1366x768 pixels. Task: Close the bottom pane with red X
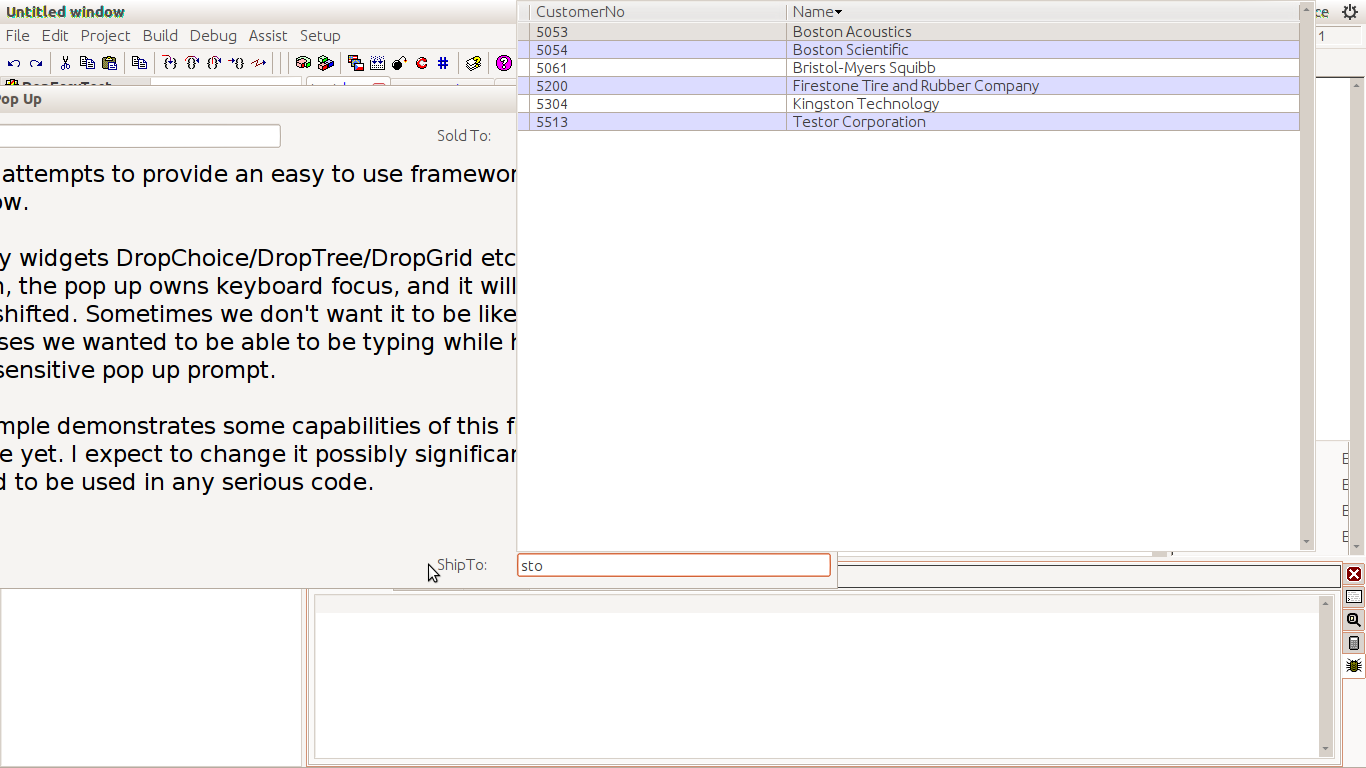tap(1354, 574)
